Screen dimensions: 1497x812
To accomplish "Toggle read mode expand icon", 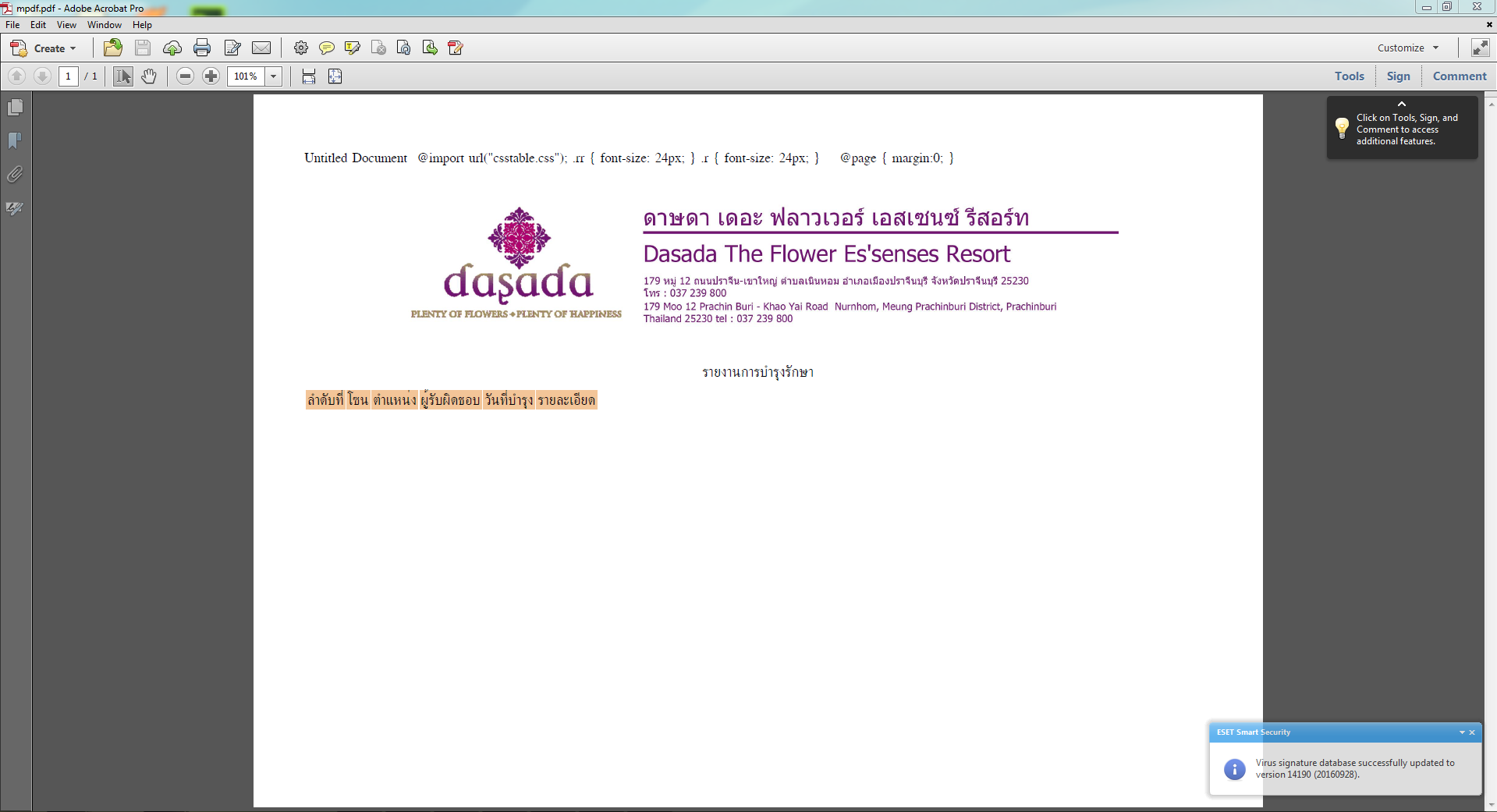I will [1480, 48].
